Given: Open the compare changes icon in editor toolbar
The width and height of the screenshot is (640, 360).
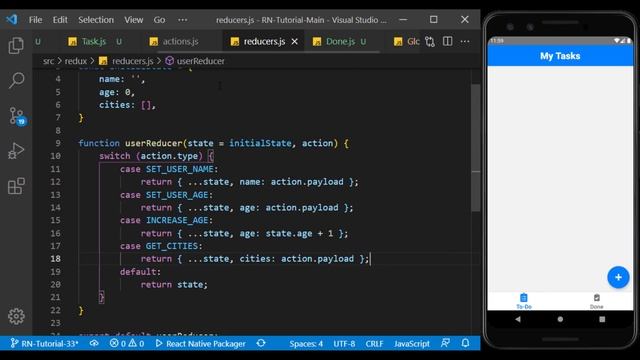Looking at the screenshot, I should click(430, 42).
